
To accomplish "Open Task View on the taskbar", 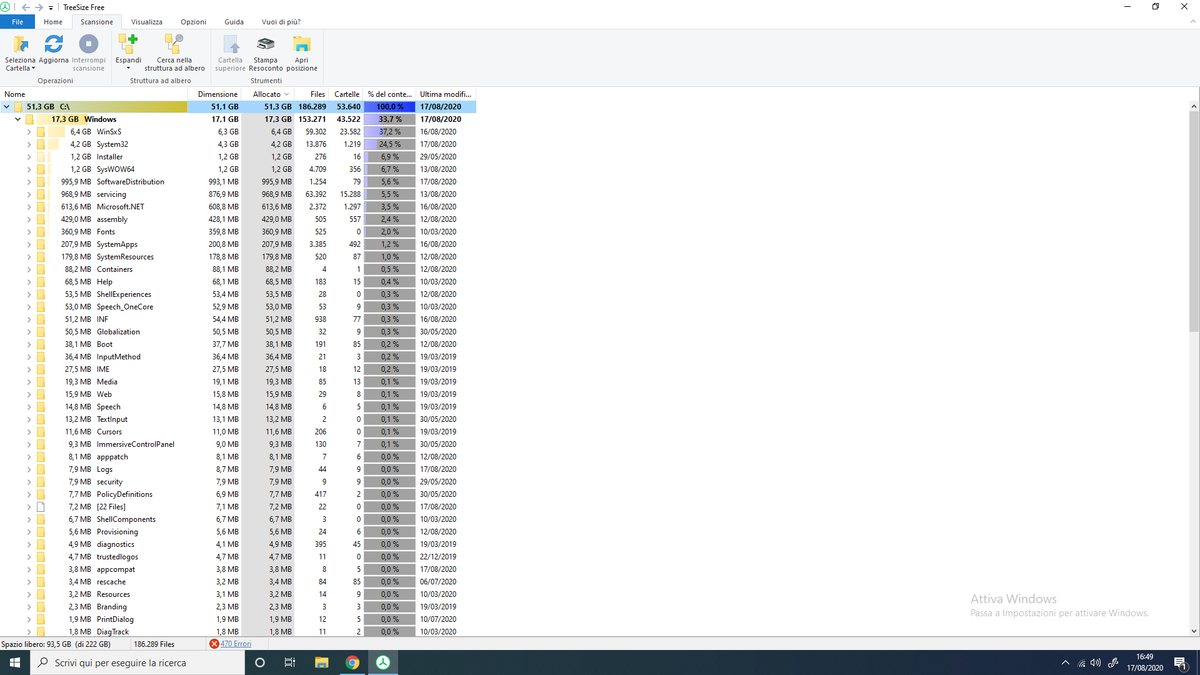I will [290, 662].
